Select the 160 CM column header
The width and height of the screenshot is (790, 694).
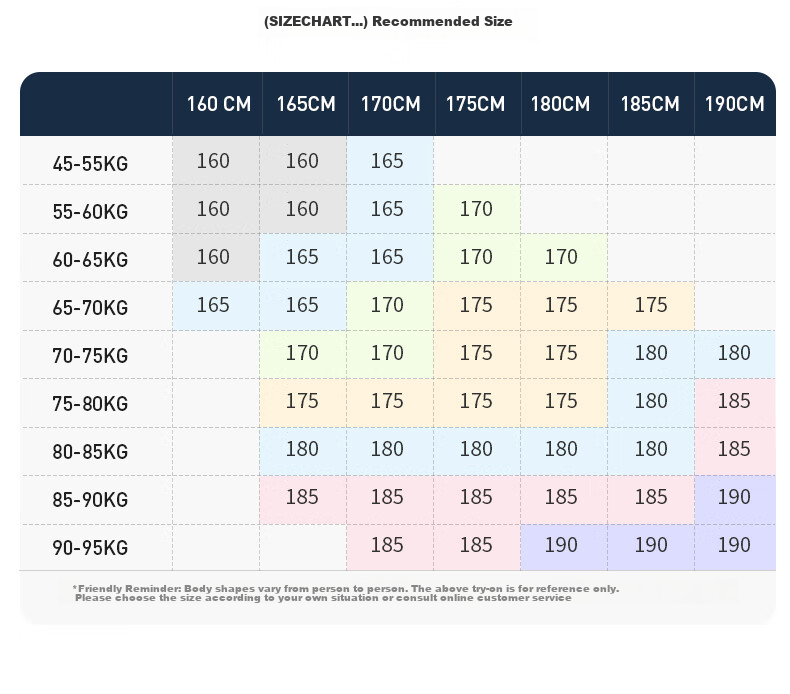[x=219, y=104]
